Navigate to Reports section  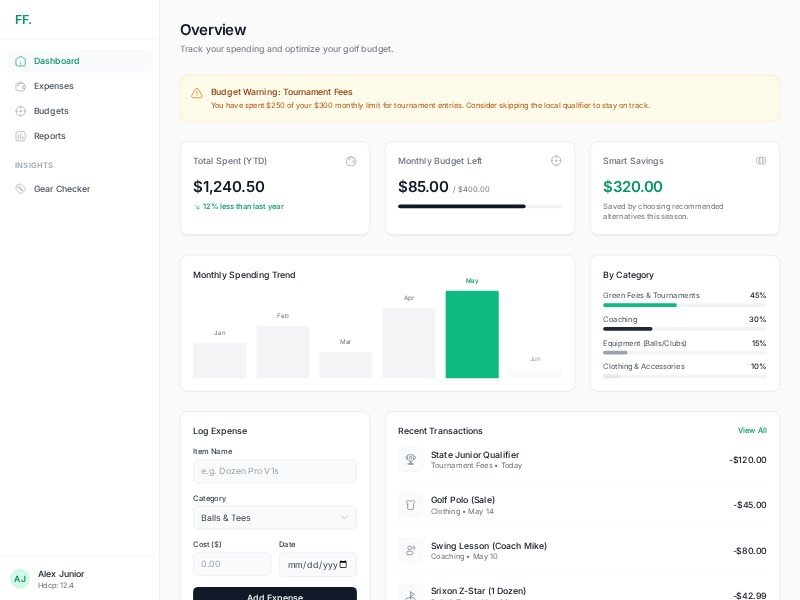[49, 136]
